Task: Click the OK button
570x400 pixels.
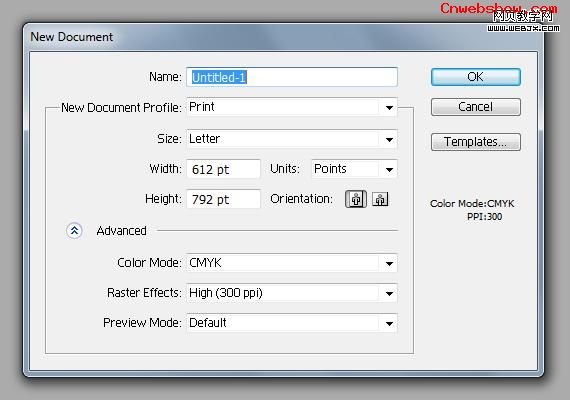Action: 475,77
